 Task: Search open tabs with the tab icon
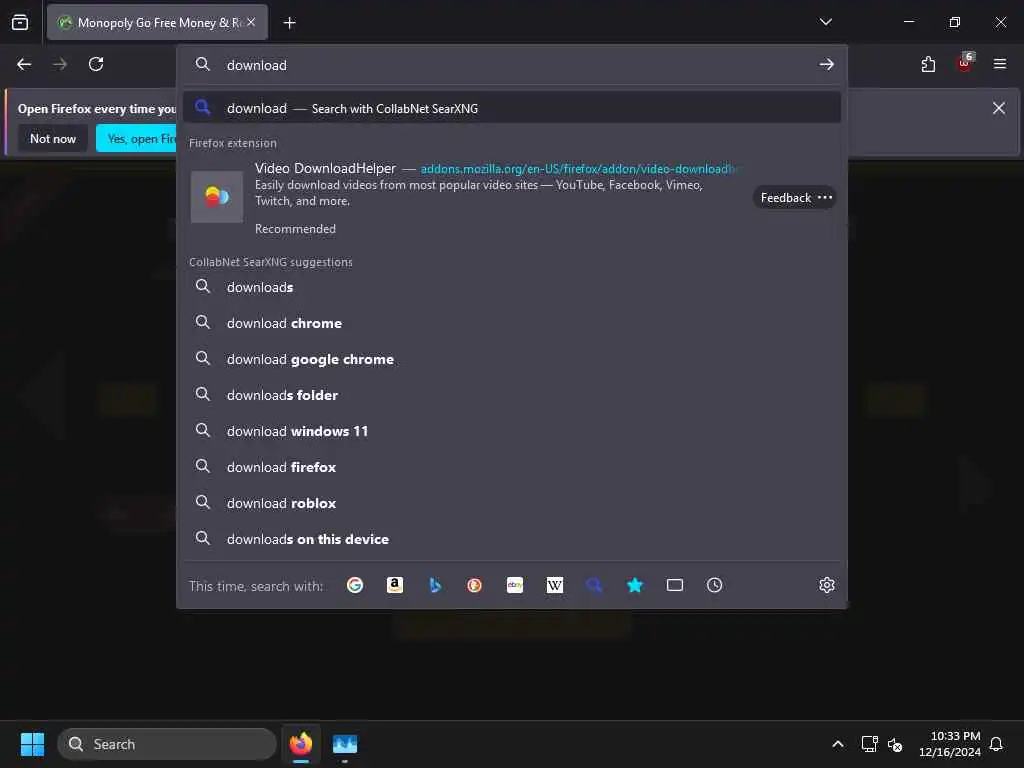pos(675,585)
